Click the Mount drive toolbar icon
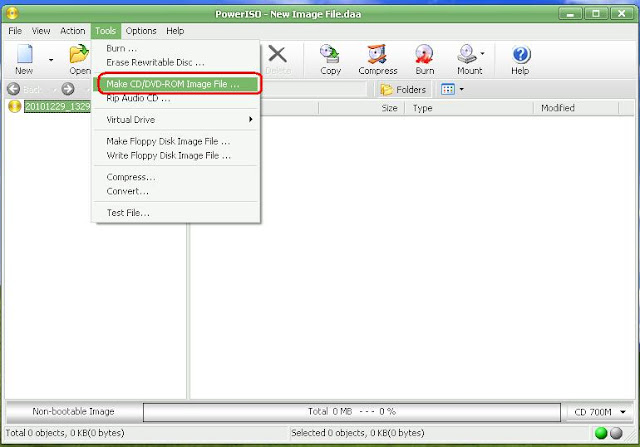The width and height of the screenshot is (640, 447). tap(468, 54)
